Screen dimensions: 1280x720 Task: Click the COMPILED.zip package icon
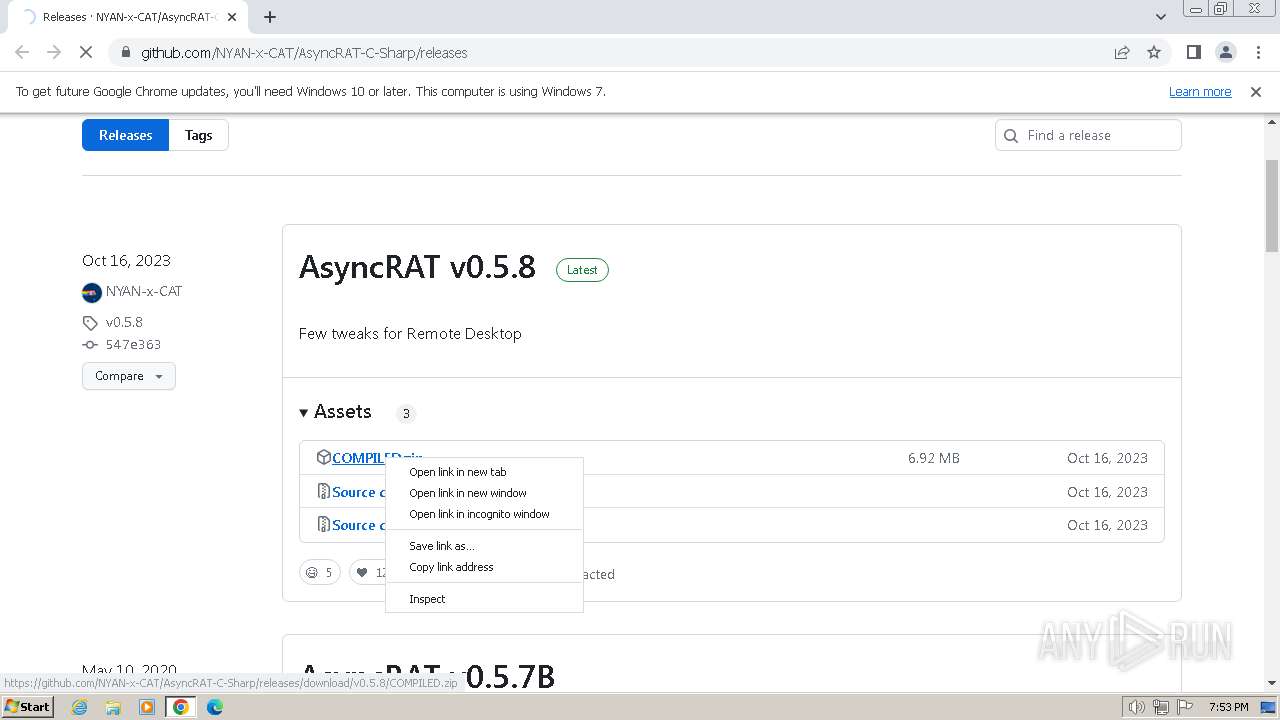(x=323, y=457)
